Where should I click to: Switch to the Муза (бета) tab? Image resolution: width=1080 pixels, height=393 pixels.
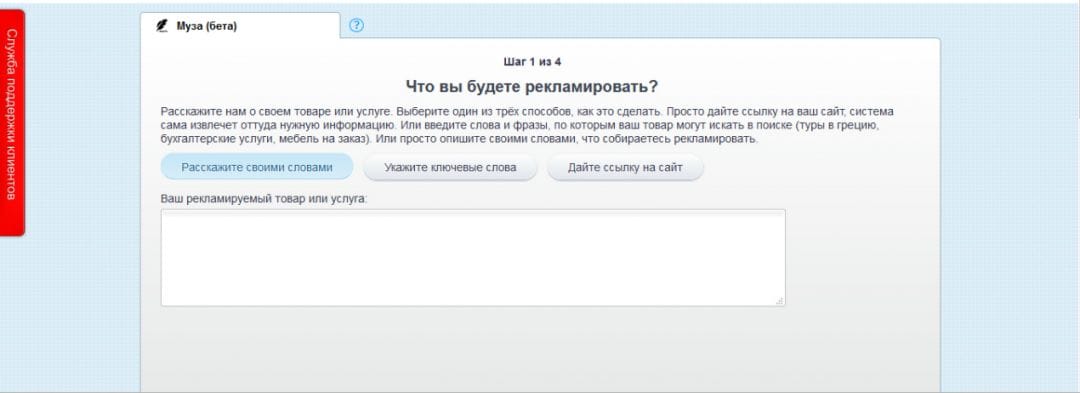point(240,25)
